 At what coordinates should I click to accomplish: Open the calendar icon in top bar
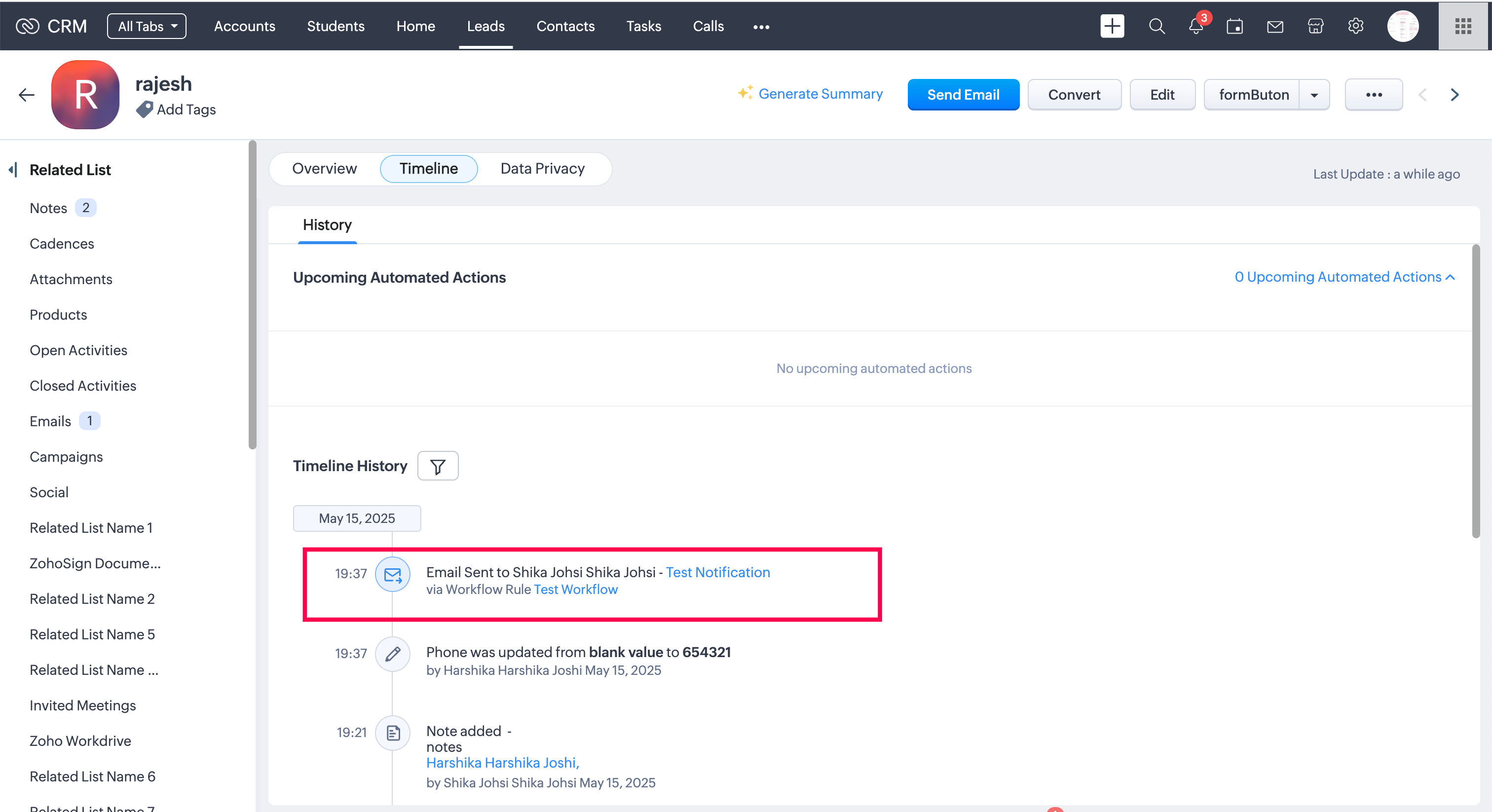1234,27
